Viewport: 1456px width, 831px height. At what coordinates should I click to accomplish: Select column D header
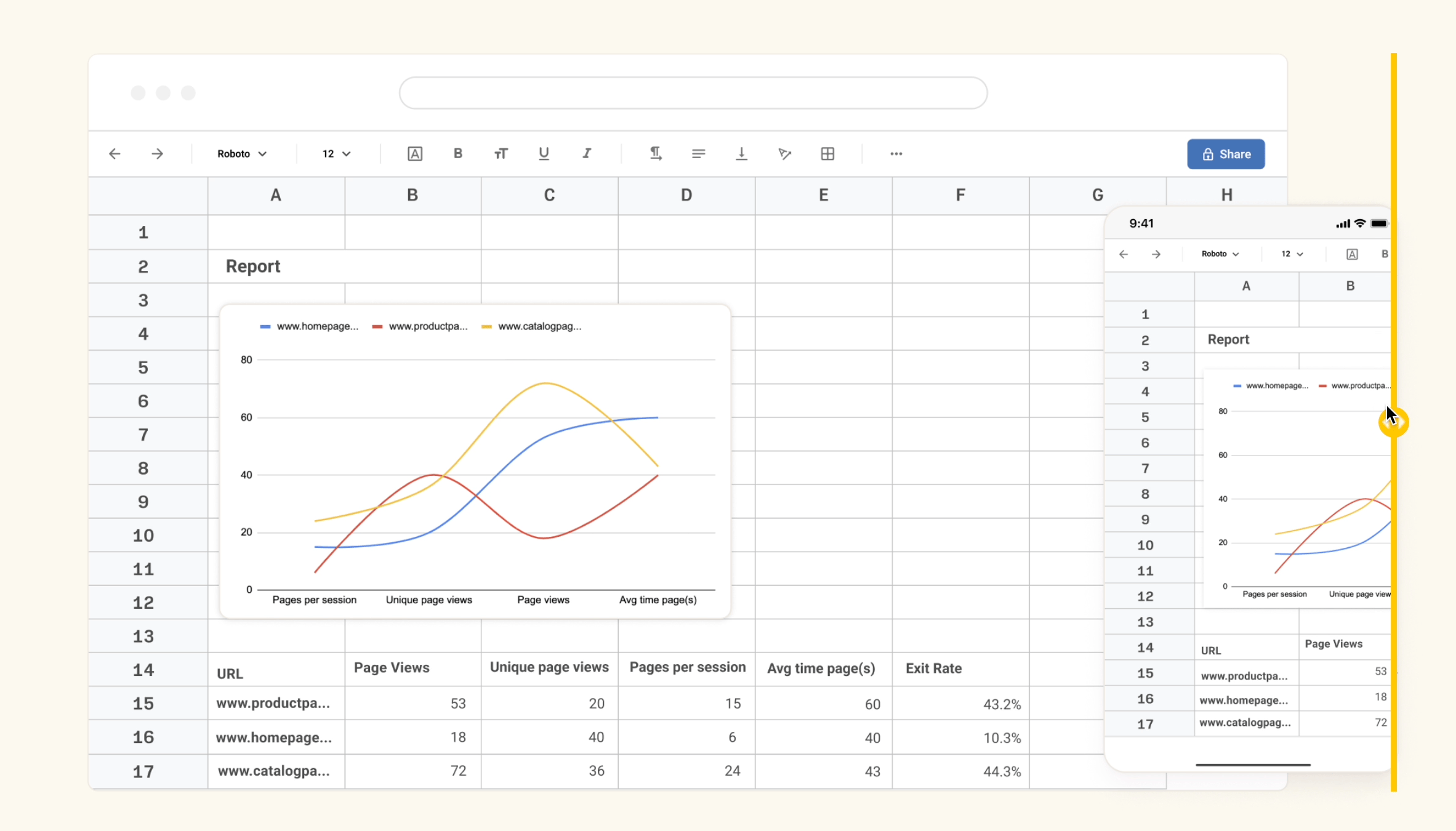(x=686, y=196)
